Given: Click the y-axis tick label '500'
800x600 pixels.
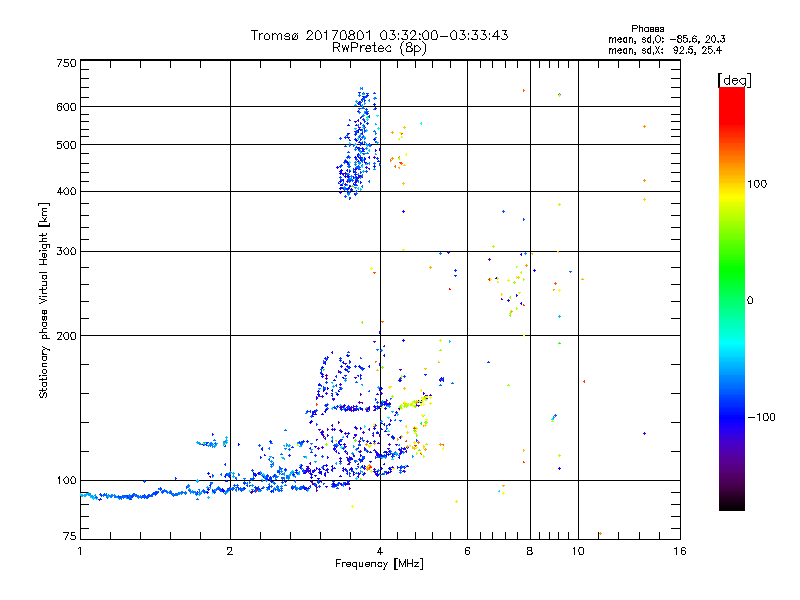Looking at the screenshot, I should (66, 145).
